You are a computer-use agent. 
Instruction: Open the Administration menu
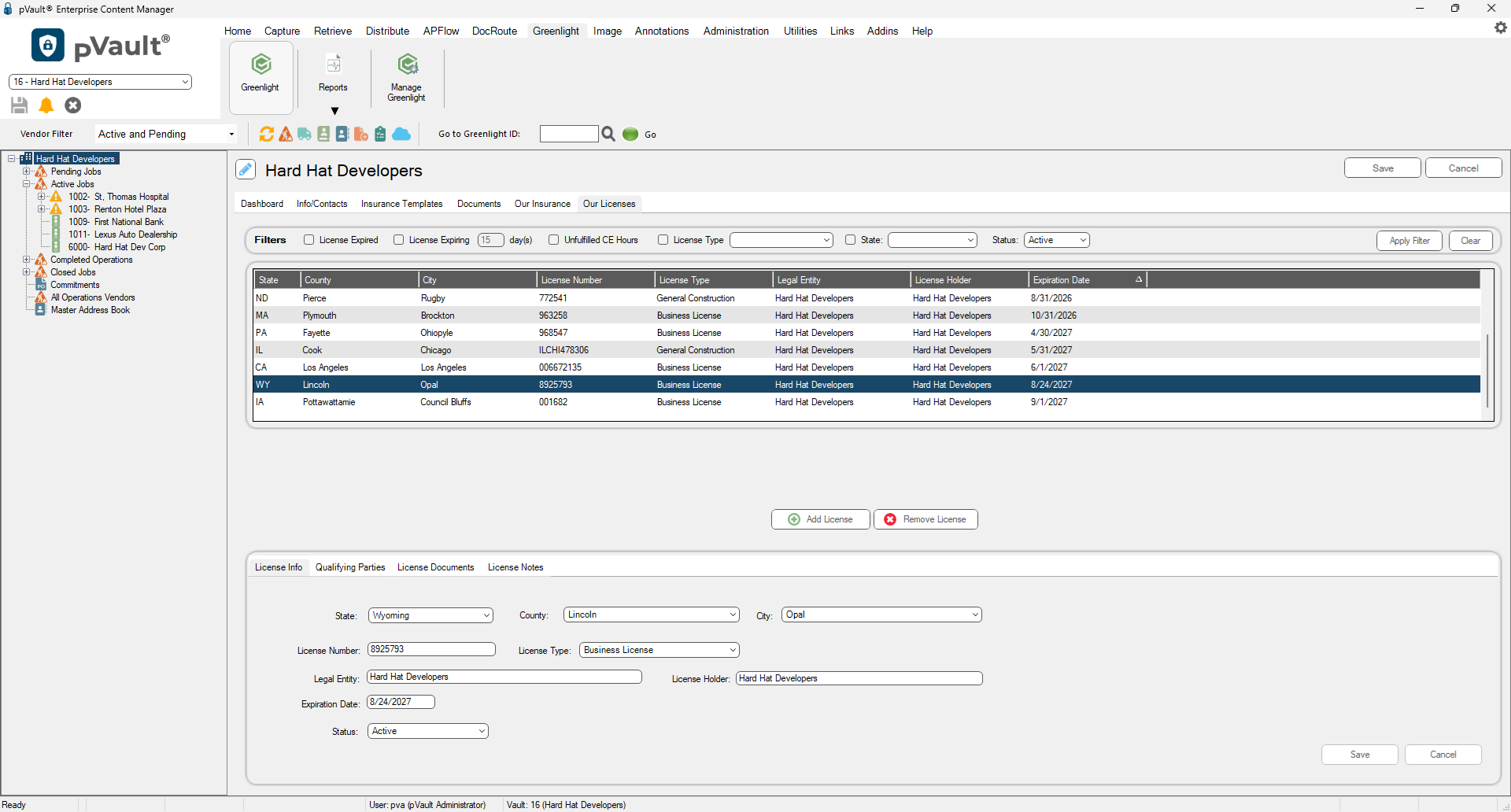pos(736,31)
